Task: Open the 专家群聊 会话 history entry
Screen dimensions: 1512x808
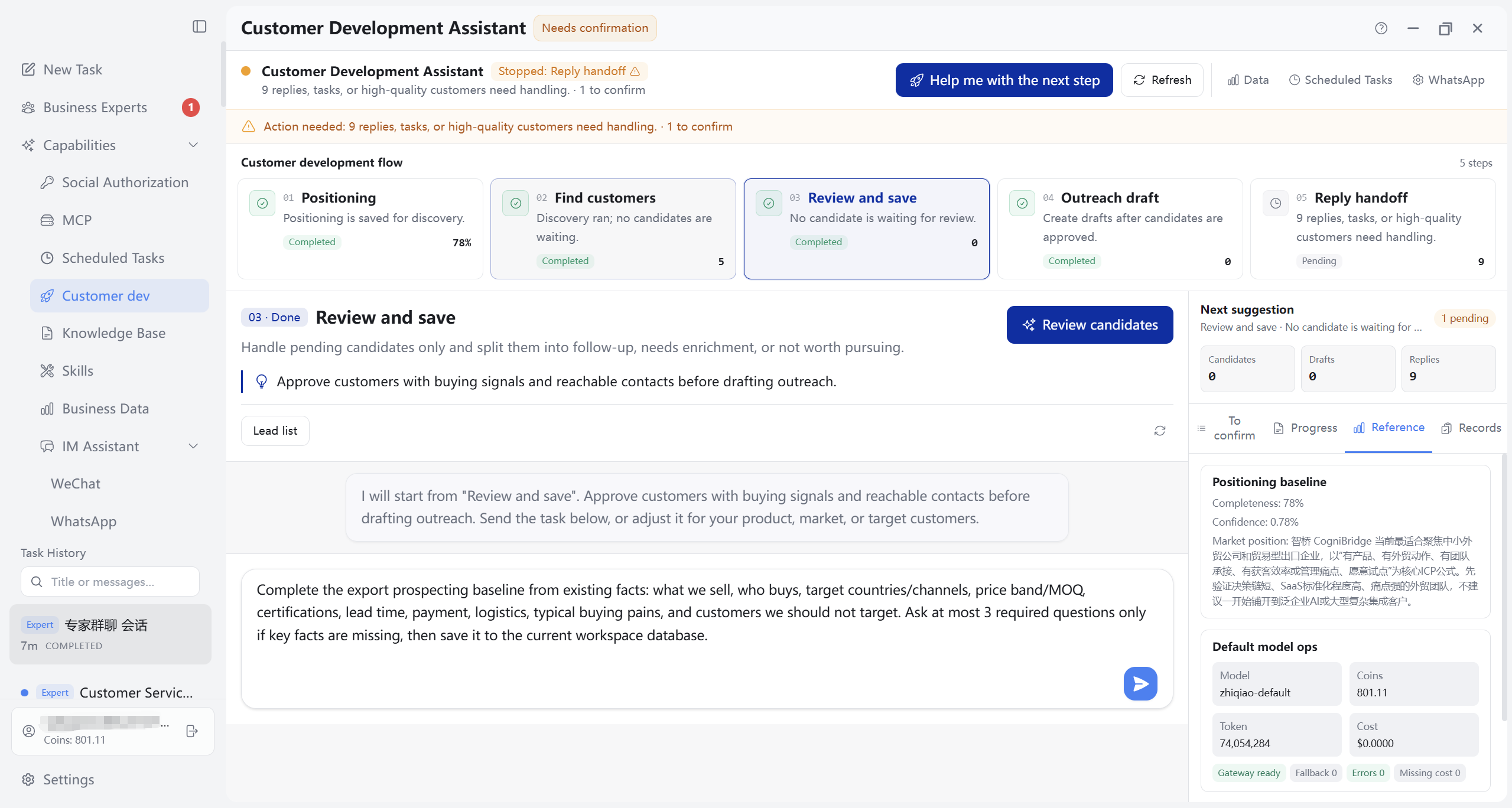Action: tap(110, 634)
